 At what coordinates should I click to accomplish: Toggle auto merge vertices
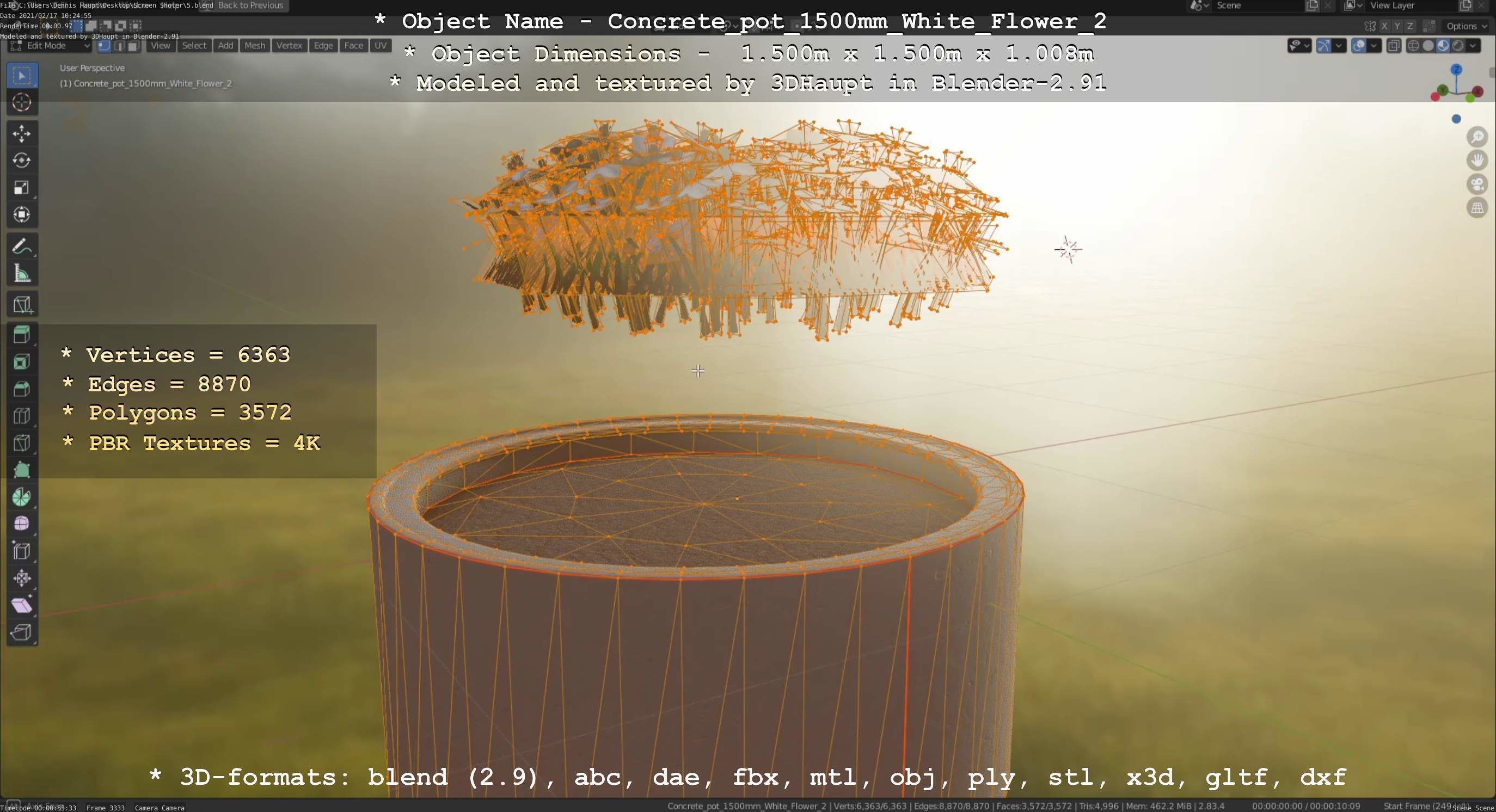1429,26
